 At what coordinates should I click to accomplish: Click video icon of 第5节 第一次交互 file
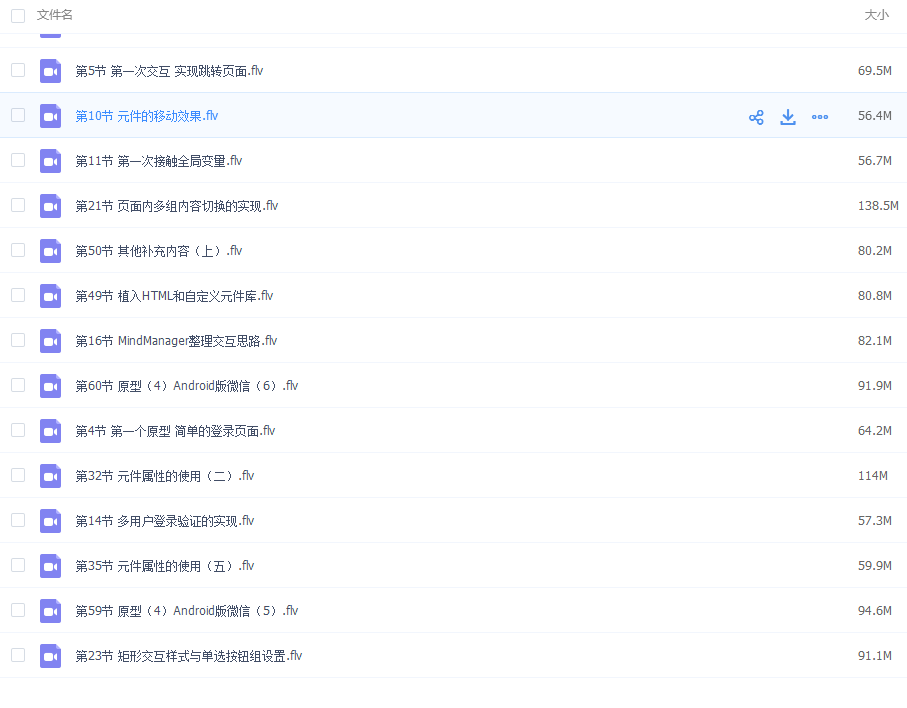pyautogui.click(x=50, y=71)
